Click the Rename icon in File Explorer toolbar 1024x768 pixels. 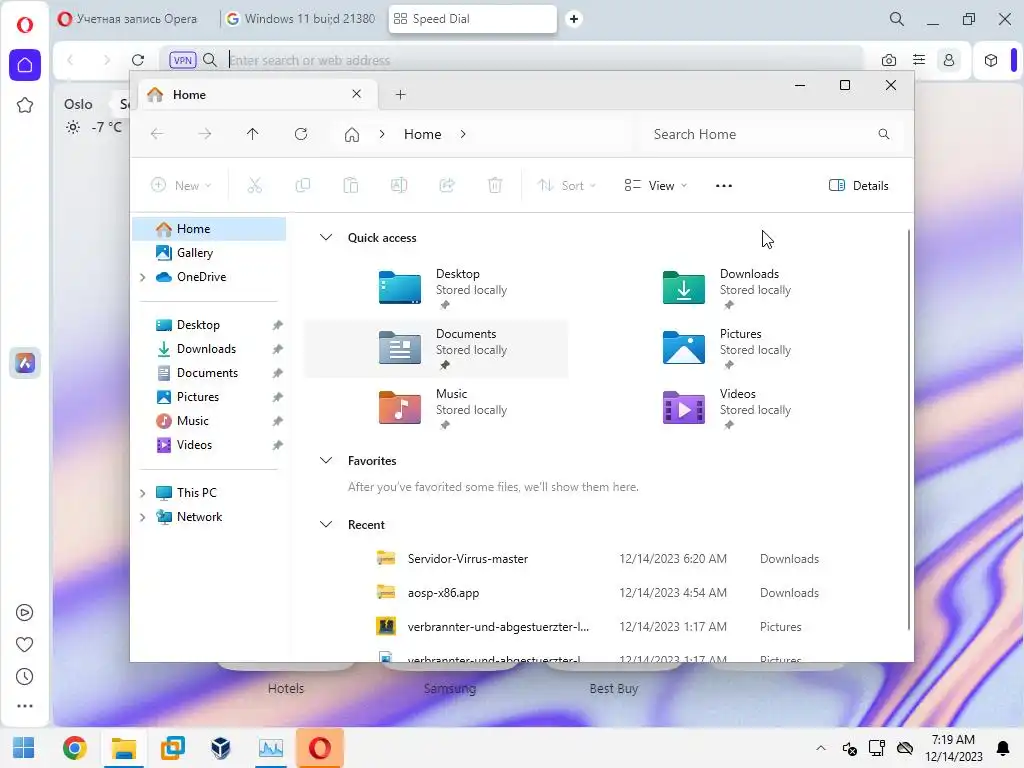pyautogui.click(x=399, y=185)
